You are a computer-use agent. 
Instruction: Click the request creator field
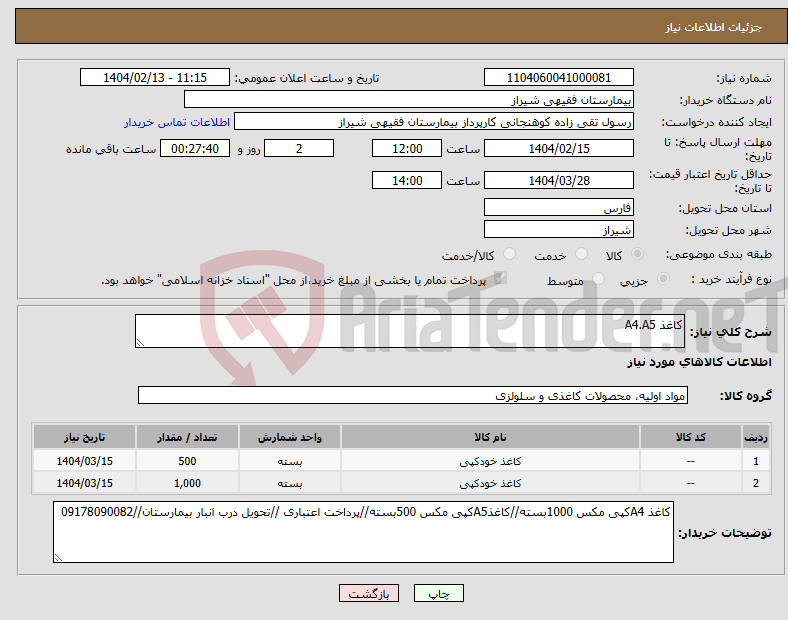coord(434,122)
